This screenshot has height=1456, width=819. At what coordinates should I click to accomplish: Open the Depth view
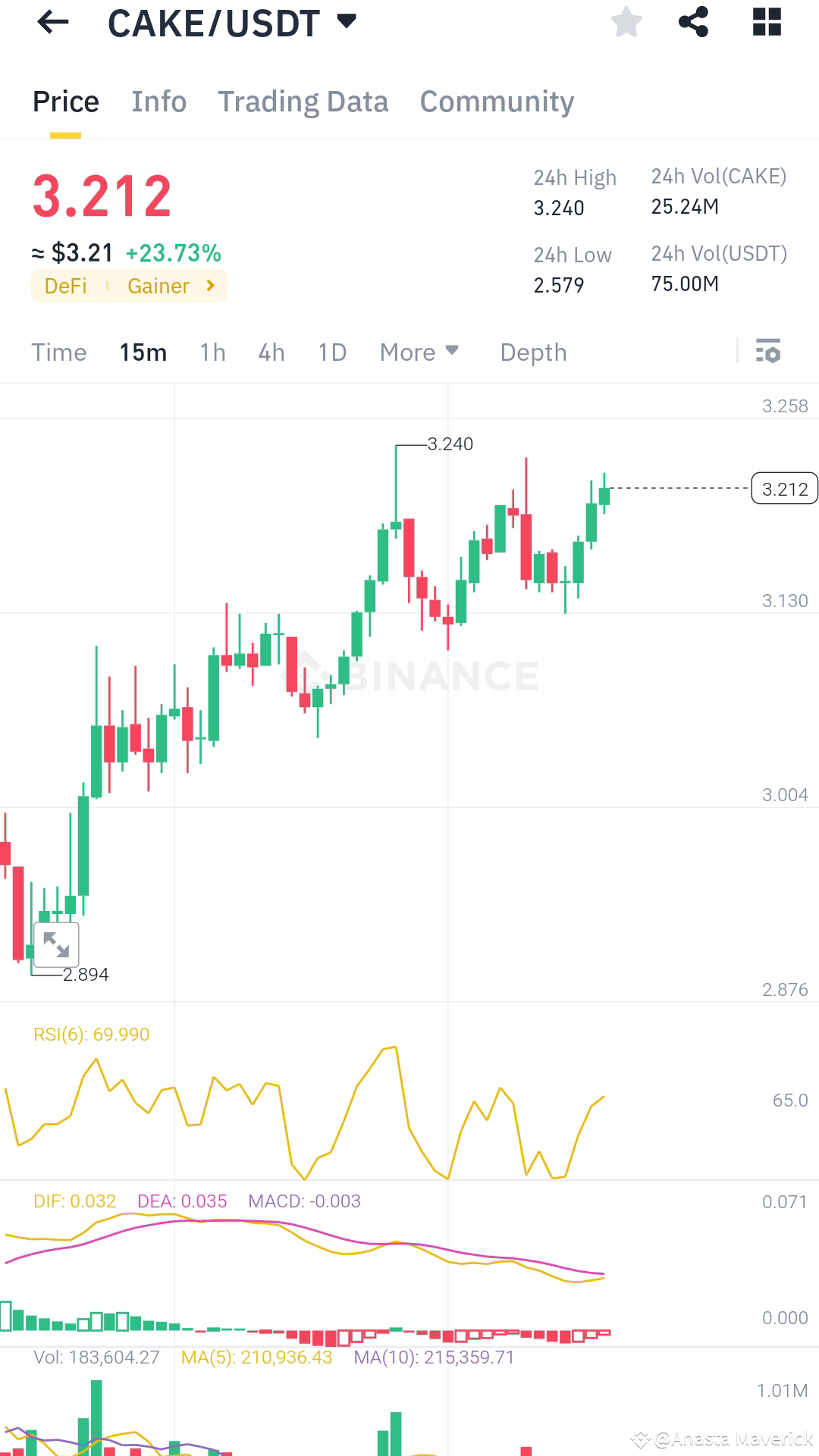coord(533,352)
